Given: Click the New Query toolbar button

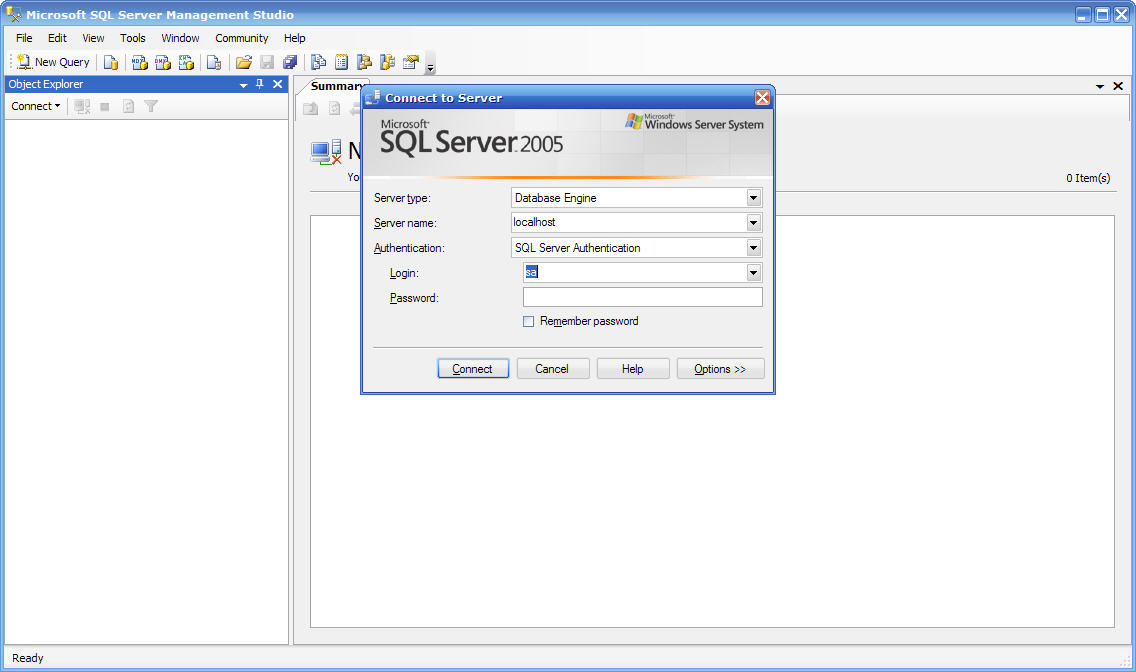Looking at the screenshot, I should tap(53, 62).
